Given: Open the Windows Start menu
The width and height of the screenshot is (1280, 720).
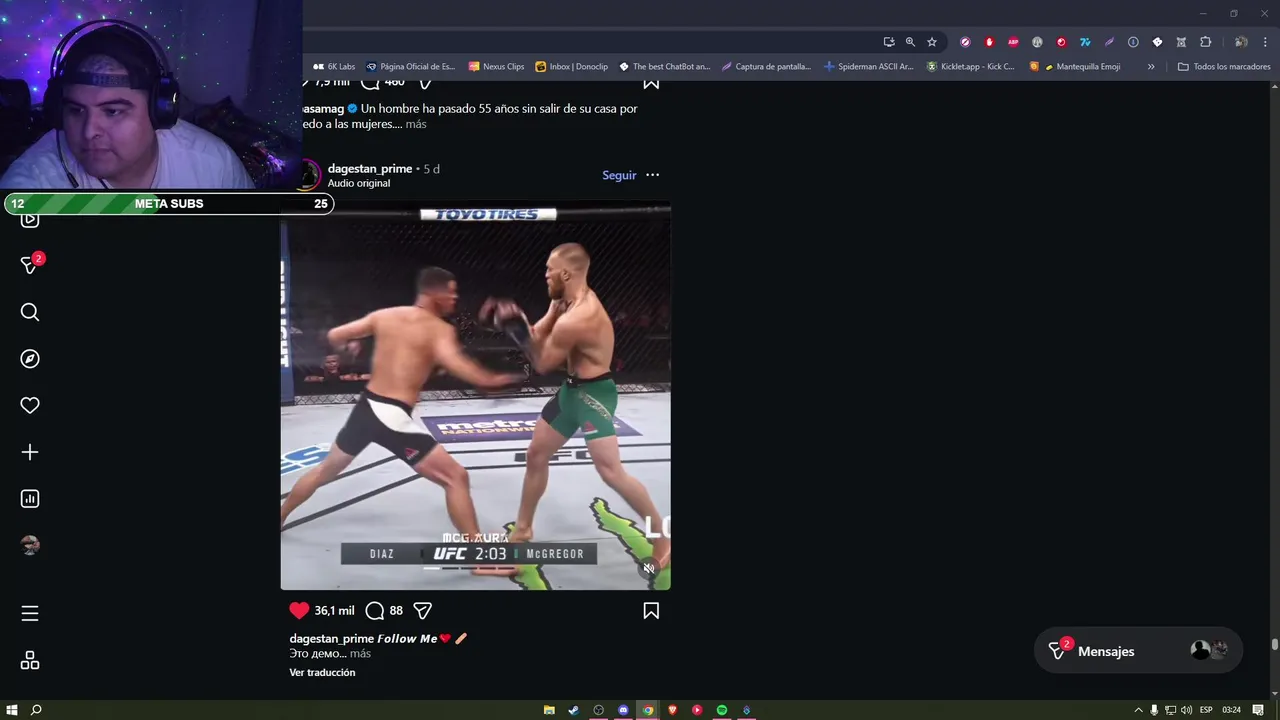Looking at the screenshot, I should [x=11, y=710].
